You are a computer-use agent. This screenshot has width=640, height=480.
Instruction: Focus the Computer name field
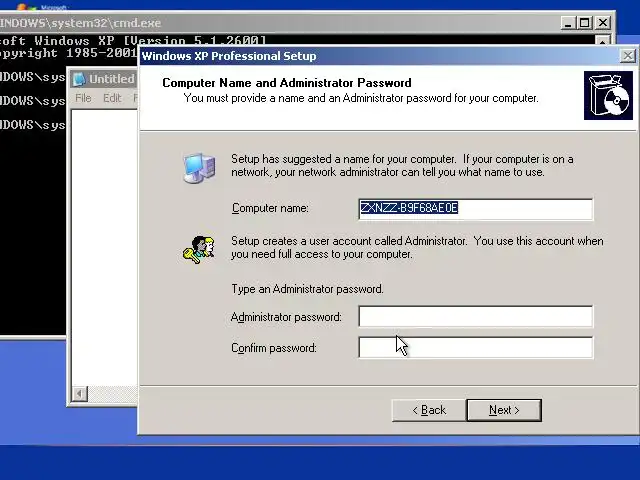[x=476, y=209]
